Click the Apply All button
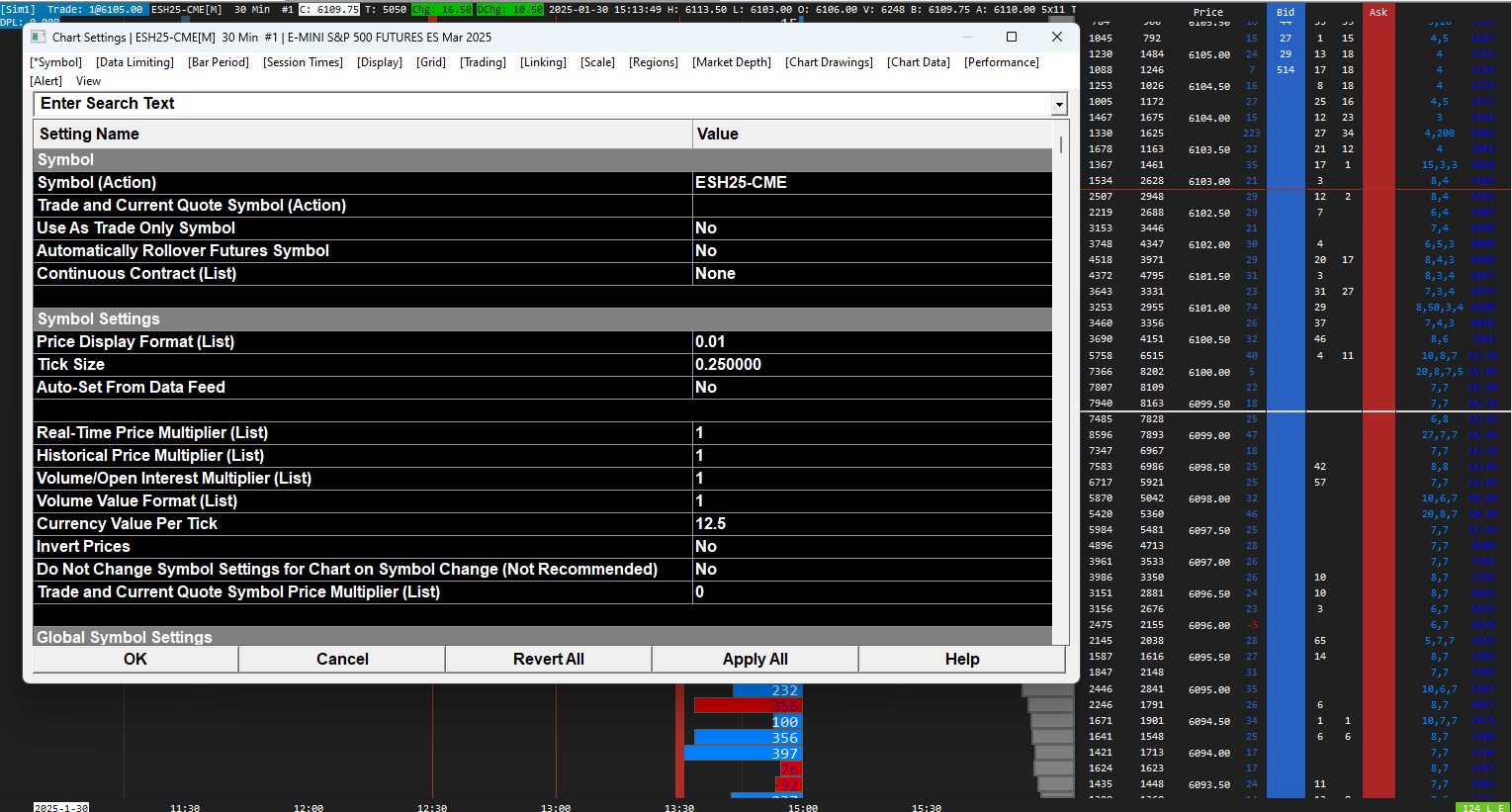 point(756,660)
